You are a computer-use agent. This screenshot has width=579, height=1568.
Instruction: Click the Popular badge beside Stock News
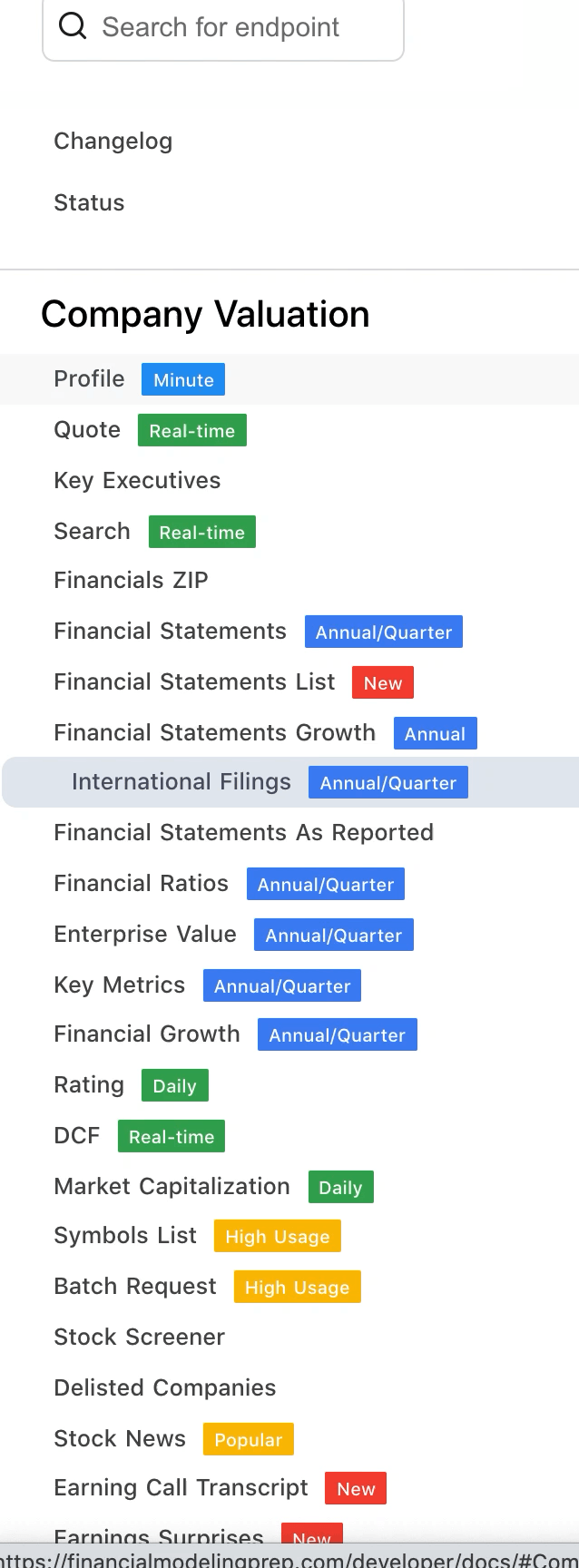[248, 1439]
